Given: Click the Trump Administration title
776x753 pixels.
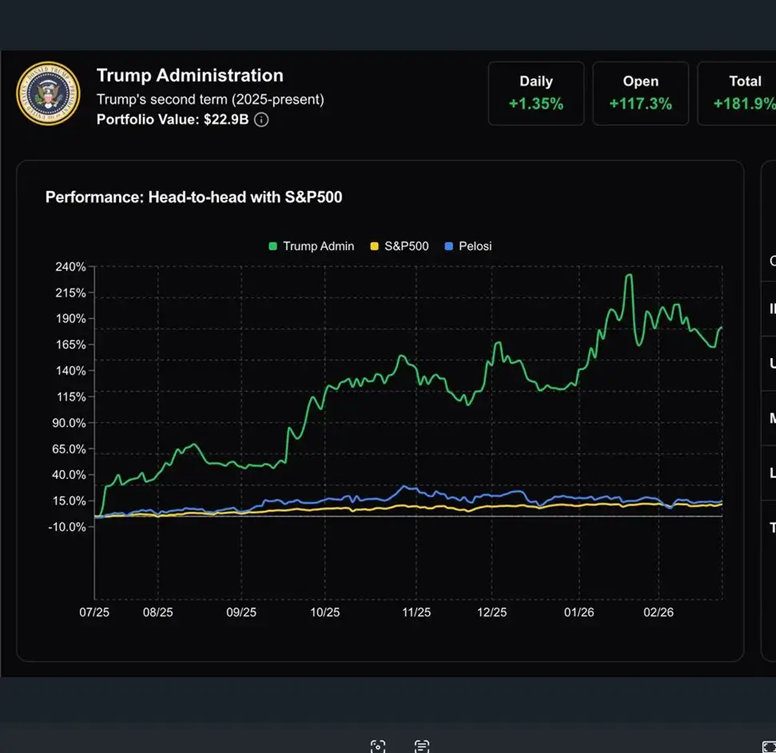Looking at the screenshot, I should click(x=190, y=75).
